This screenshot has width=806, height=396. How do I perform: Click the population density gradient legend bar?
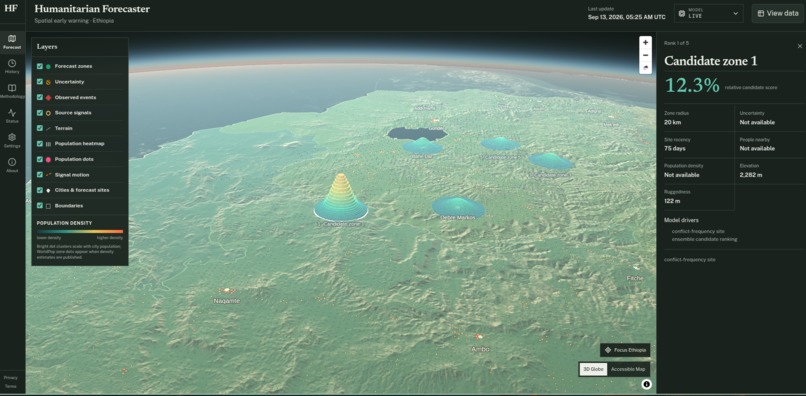tap(80, 231)
